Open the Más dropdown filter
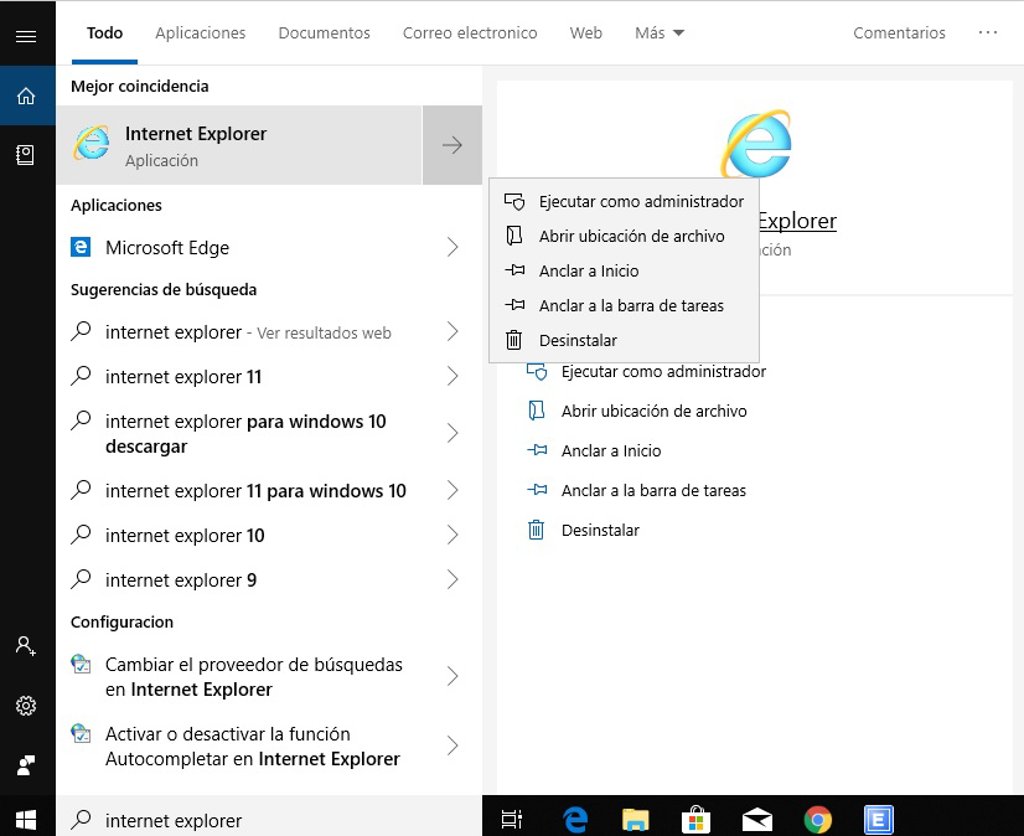The width and height of the screenshot is (1024, 836). click(659, 33)
